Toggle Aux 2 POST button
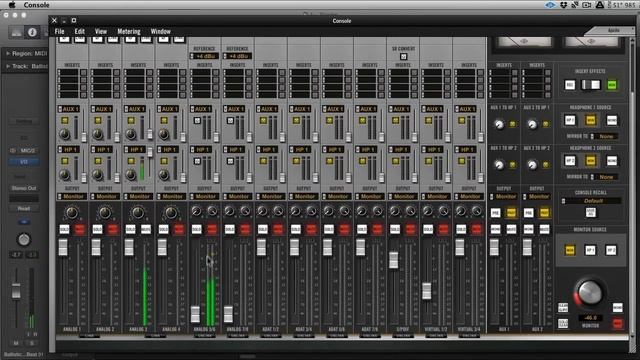This screenshot has height=360, width=640. [544, 213]
